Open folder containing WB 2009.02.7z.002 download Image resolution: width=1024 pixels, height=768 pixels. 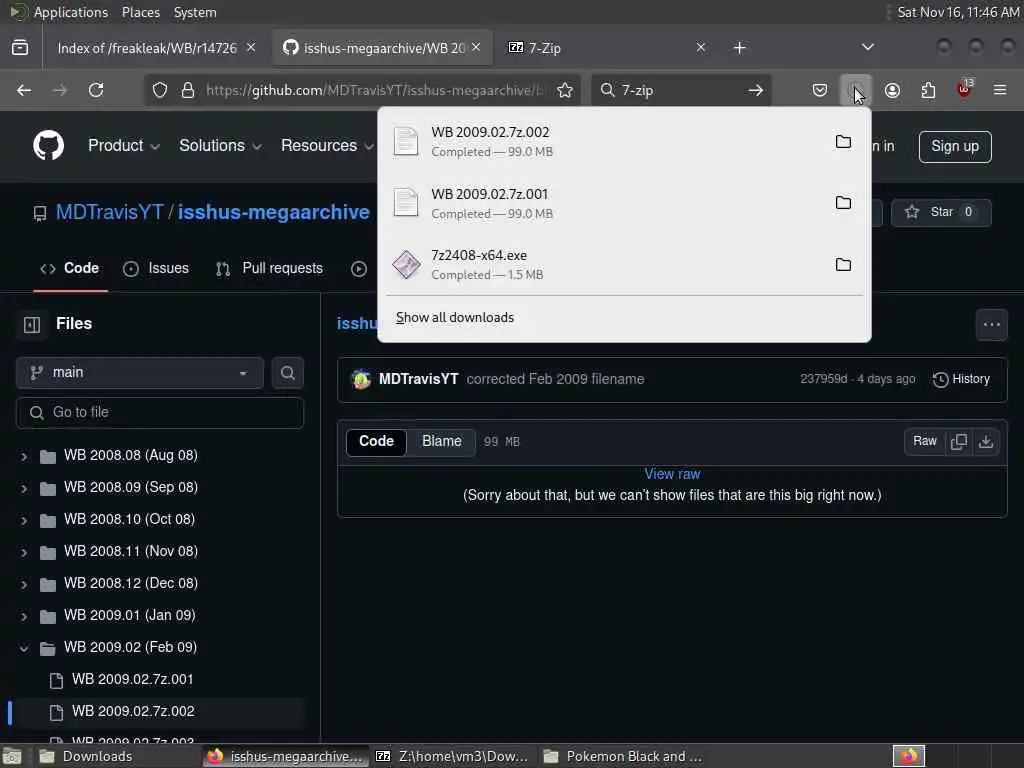843,142
